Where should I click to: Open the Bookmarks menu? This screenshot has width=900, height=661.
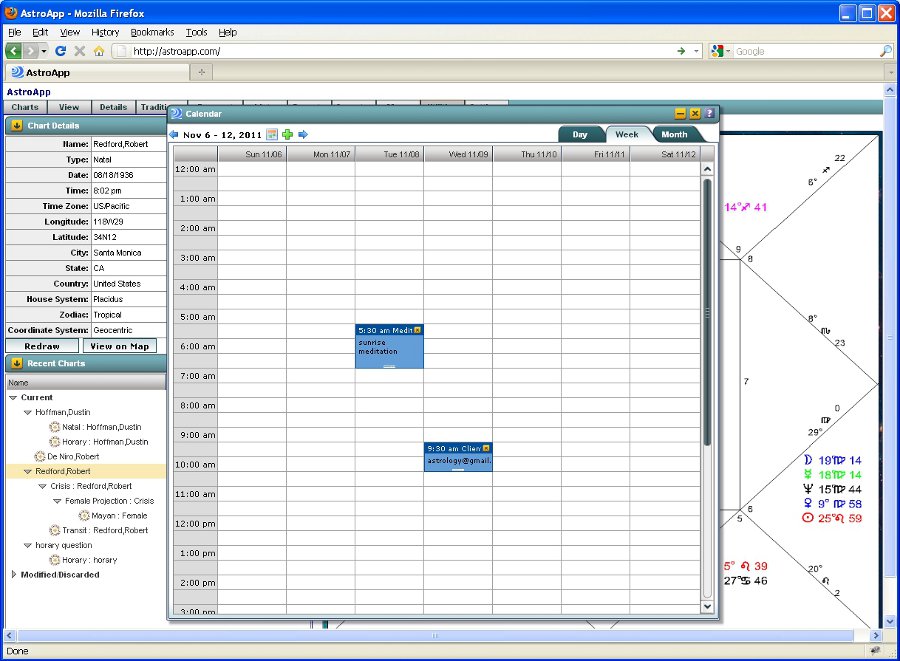tap(152, 32)
